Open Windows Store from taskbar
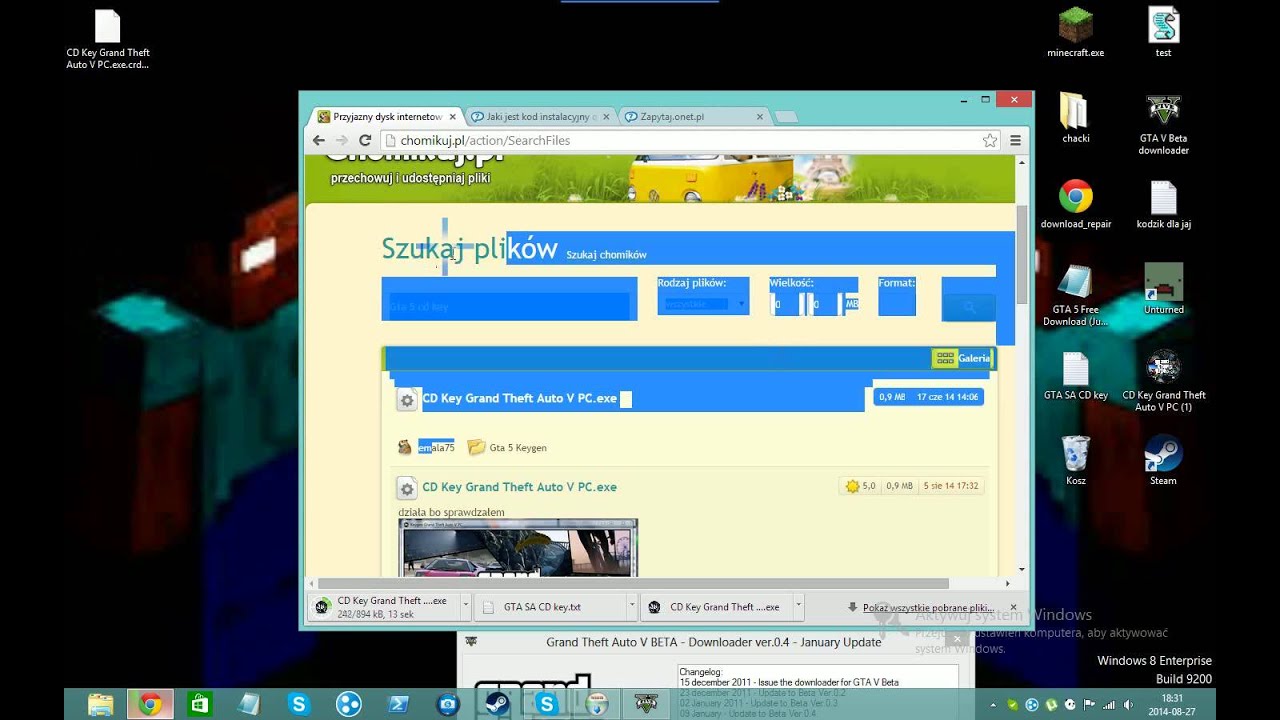Screen dimensions: 1280x720 pyautogui.click(x=200, y=704)
